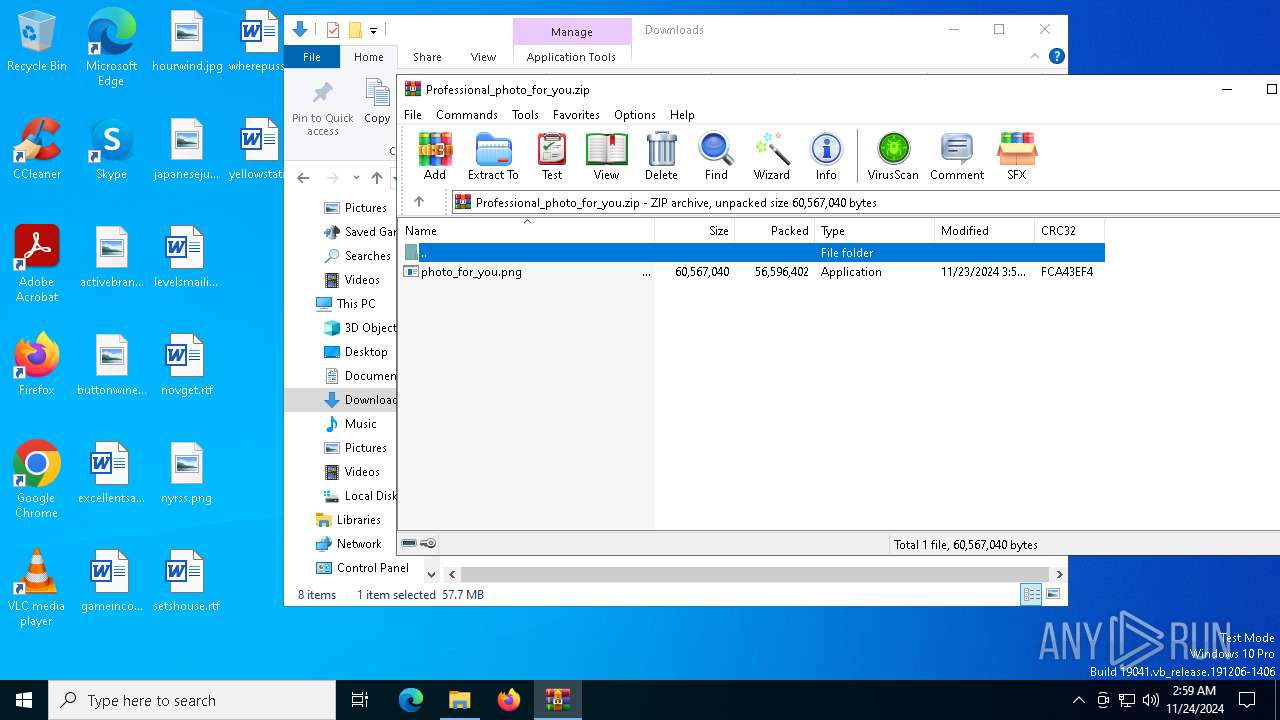Click Explorer horizontal scrollbar
Image resolution: width=1280 pixels, height=720 pixels.
(755, 574)
